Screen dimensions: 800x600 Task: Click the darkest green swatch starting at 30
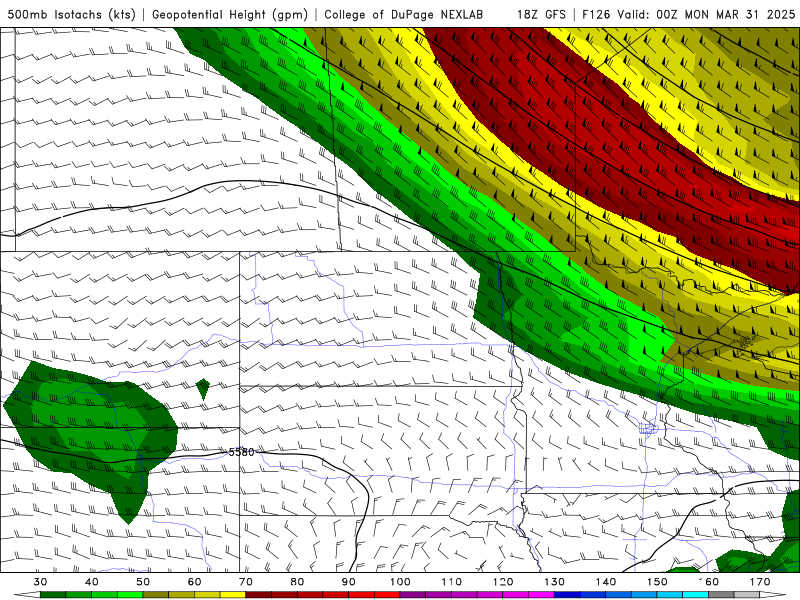[x=53, y=595]
